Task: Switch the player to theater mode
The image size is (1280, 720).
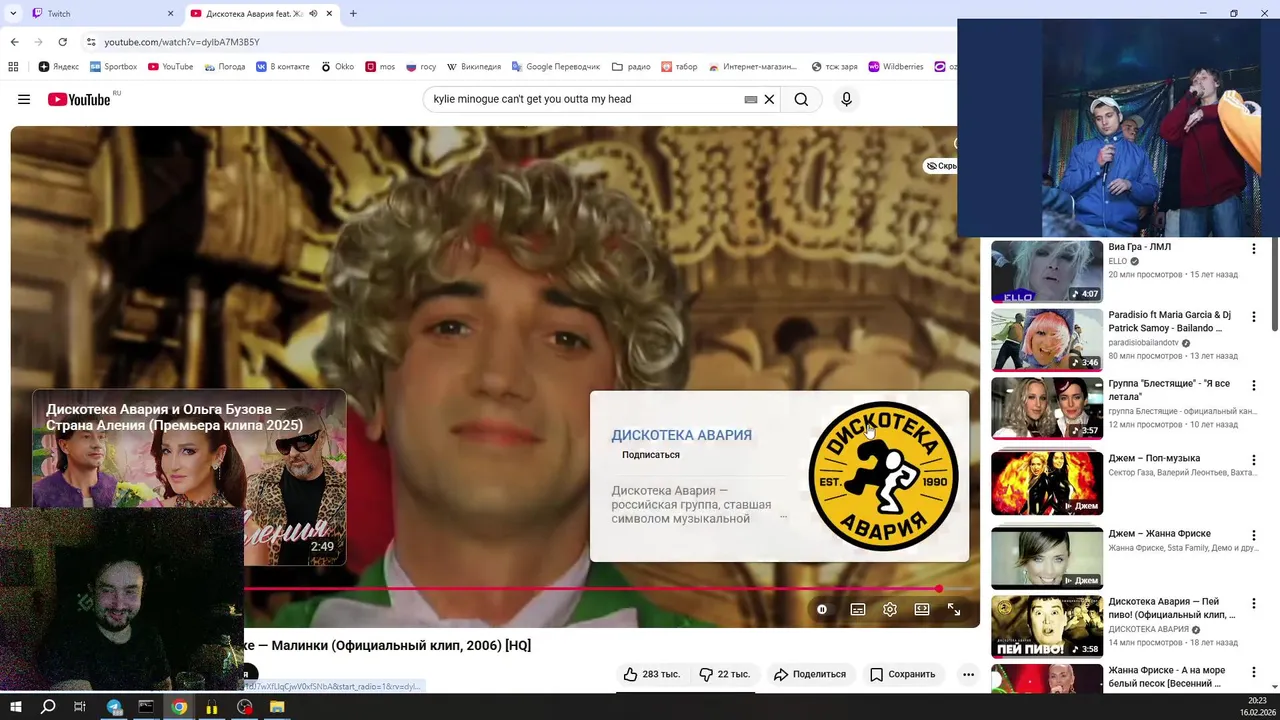Action: click(922, 609)
